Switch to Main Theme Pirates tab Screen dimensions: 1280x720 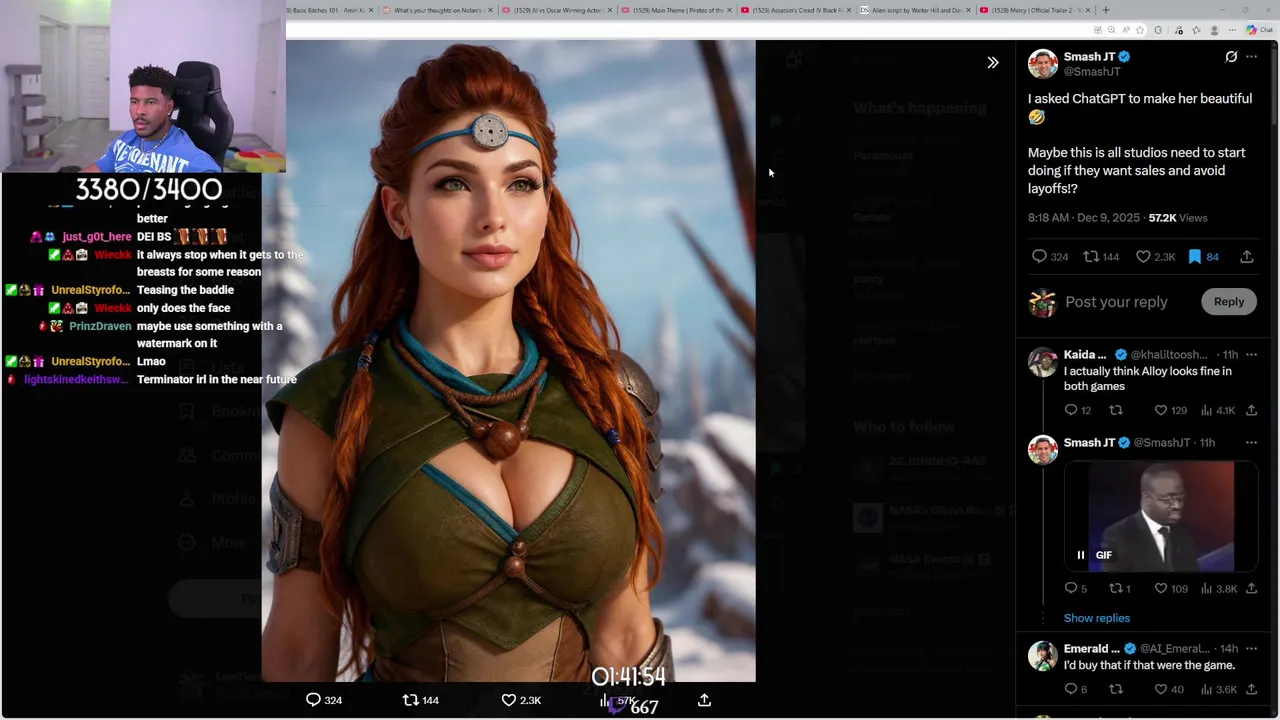(x=676, y=10)
